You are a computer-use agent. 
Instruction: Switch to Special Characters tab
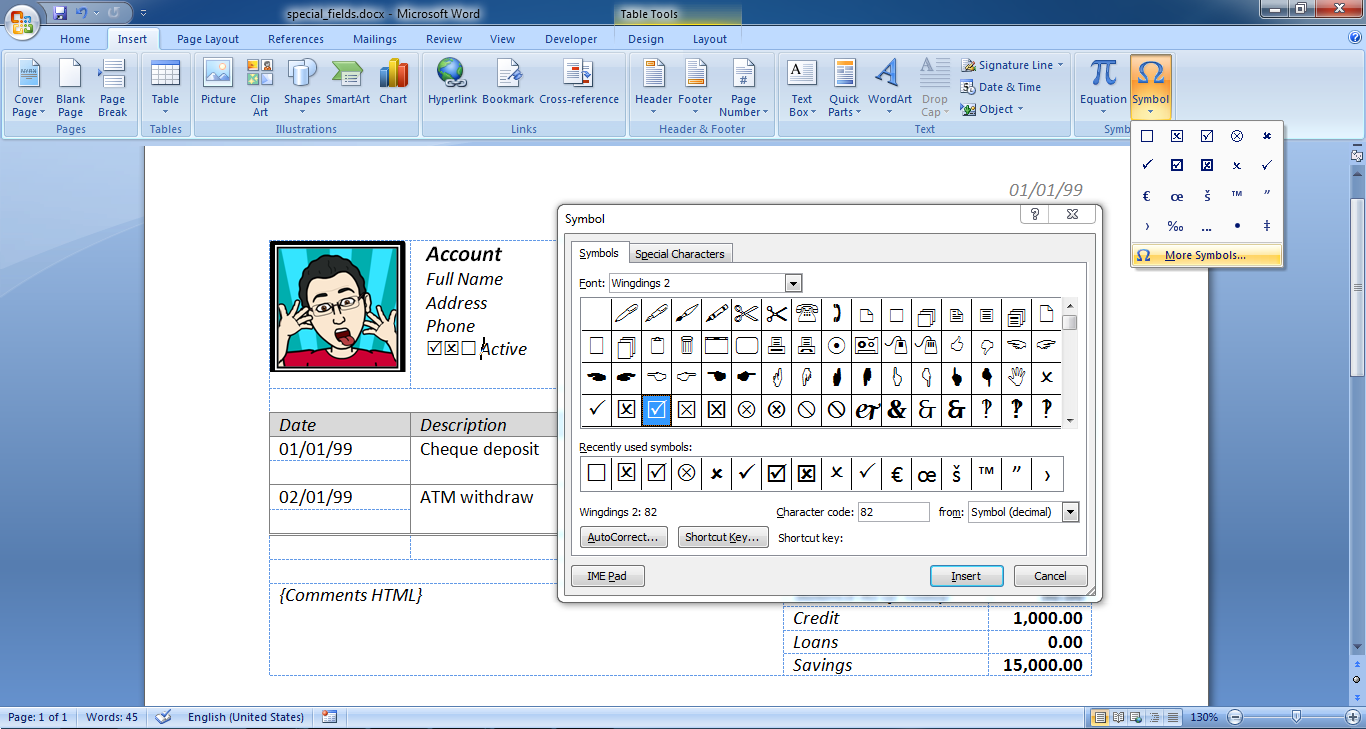point(680,254)
